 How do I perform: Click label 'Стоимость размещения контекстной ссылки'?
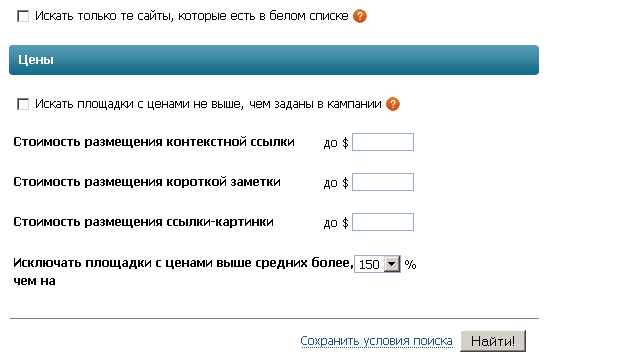[x=154, y=142]
